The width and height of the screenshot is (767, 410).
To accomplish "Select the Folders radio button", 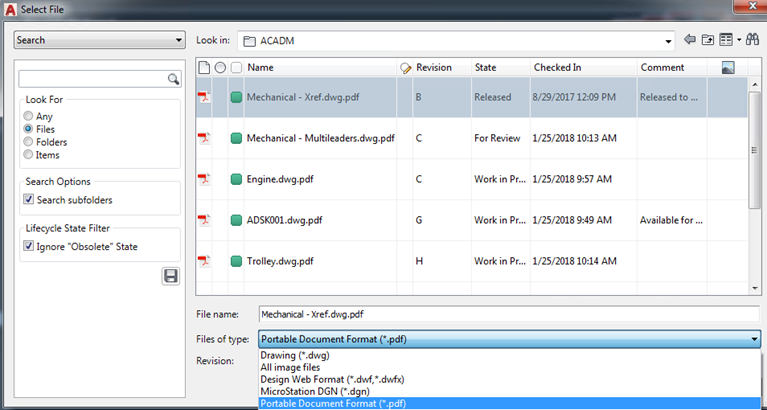I will (x=28, y=141).
